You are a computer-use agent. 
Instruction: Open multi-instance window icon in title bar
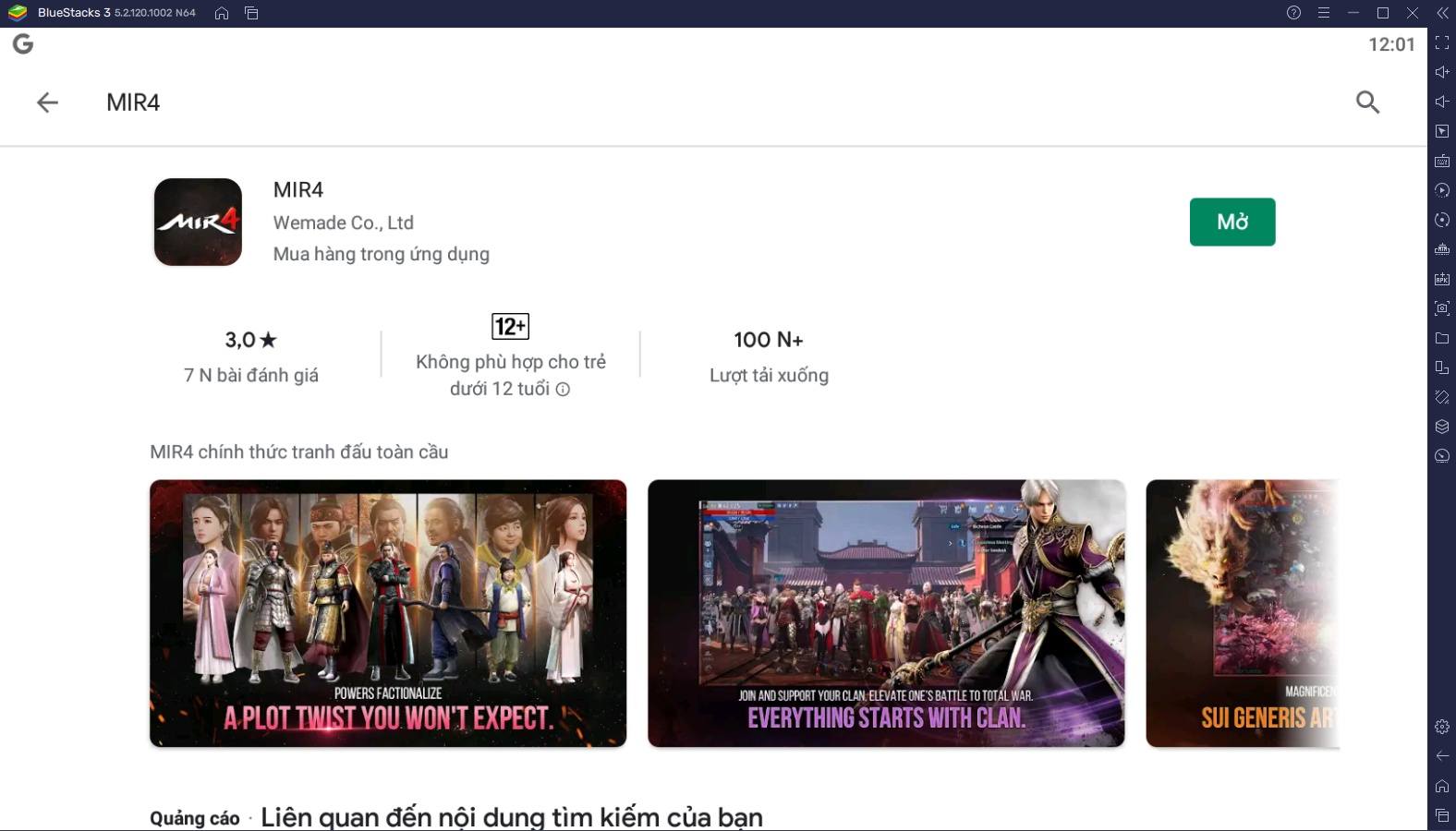251,13
